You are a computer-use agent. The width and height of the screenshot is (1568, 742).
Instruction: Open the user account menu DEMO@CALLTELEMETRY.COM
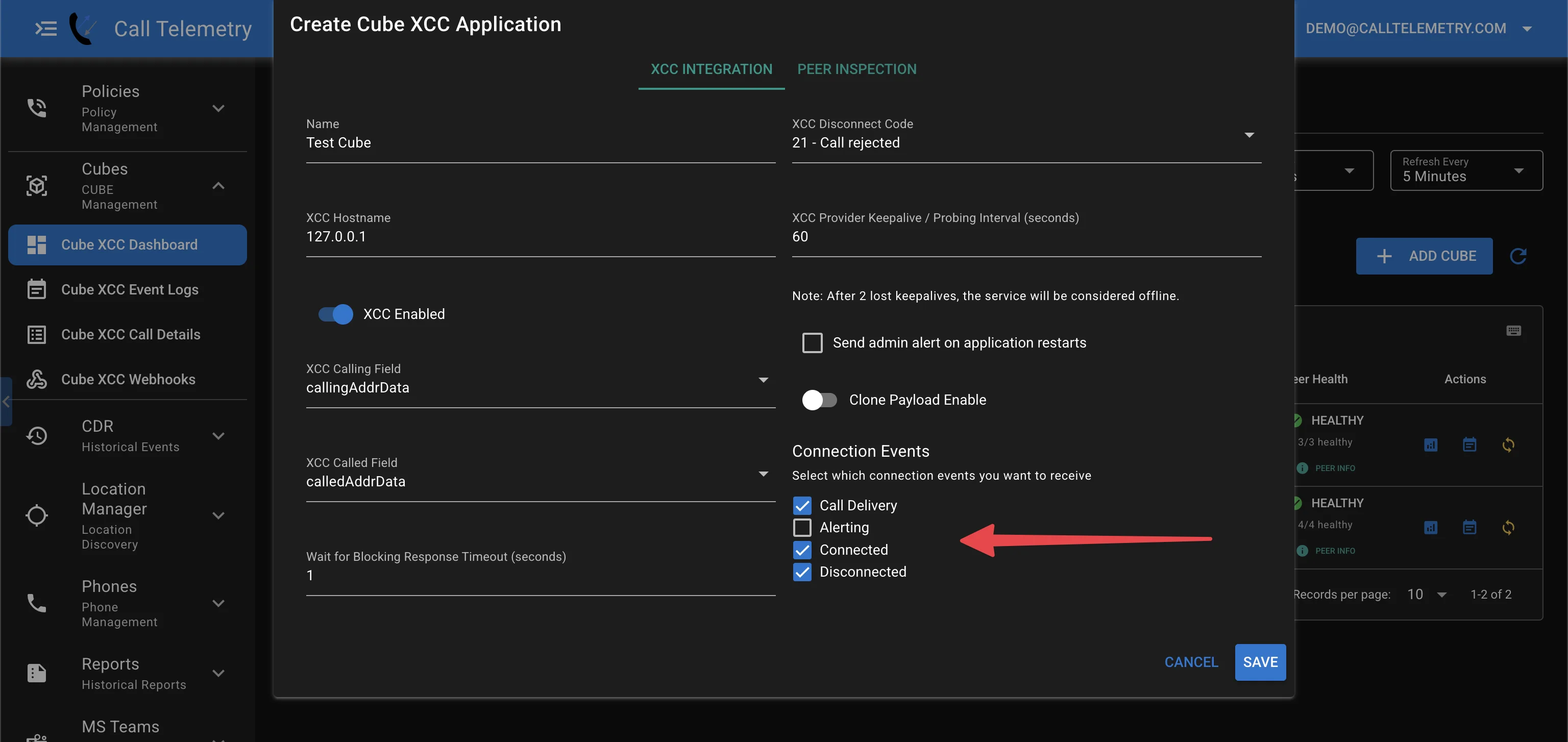[x=1419, y=29]
